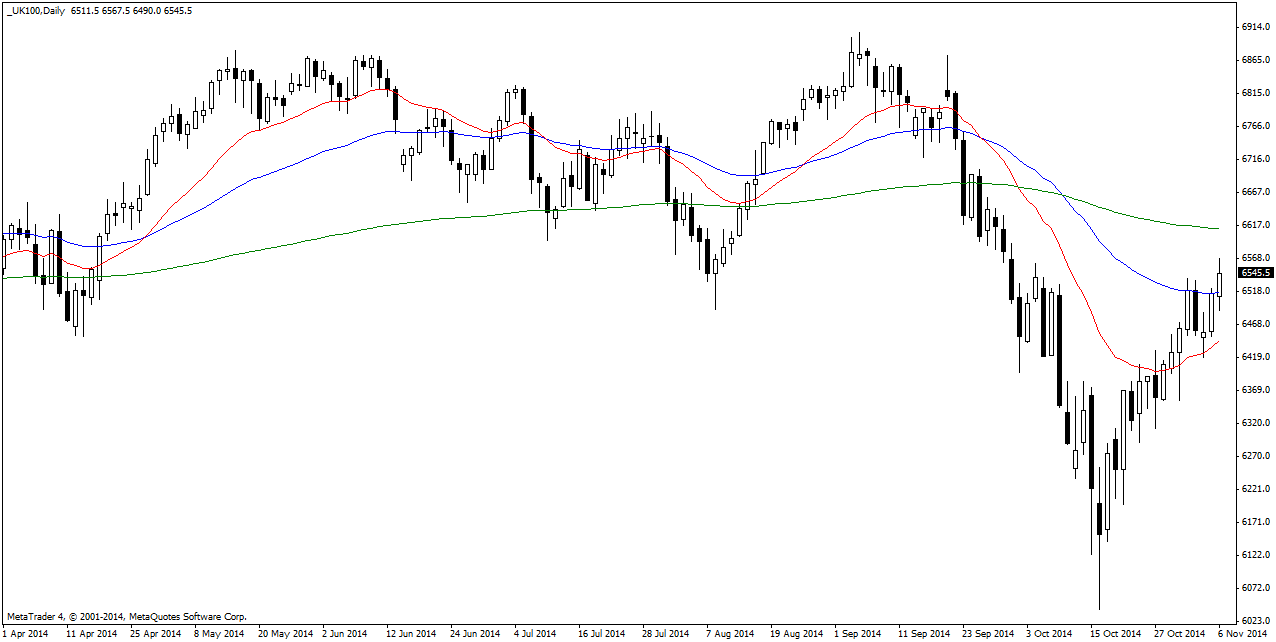Screen dimensions: 1276x642
Task: Click the 4 Jul 2014 date label
Action: (x=535, y=634)
